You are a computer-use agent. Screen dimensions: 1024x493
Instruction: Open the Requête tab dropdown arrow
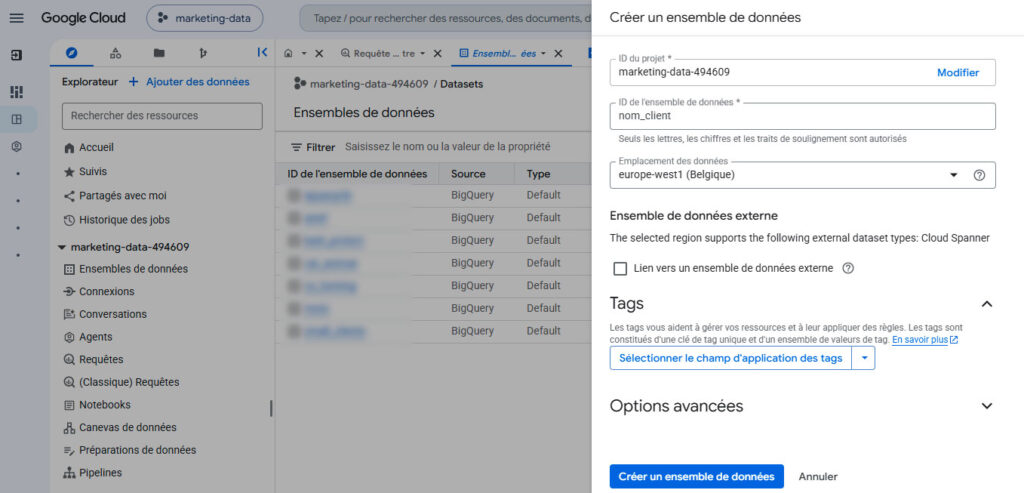click(422, 54)
